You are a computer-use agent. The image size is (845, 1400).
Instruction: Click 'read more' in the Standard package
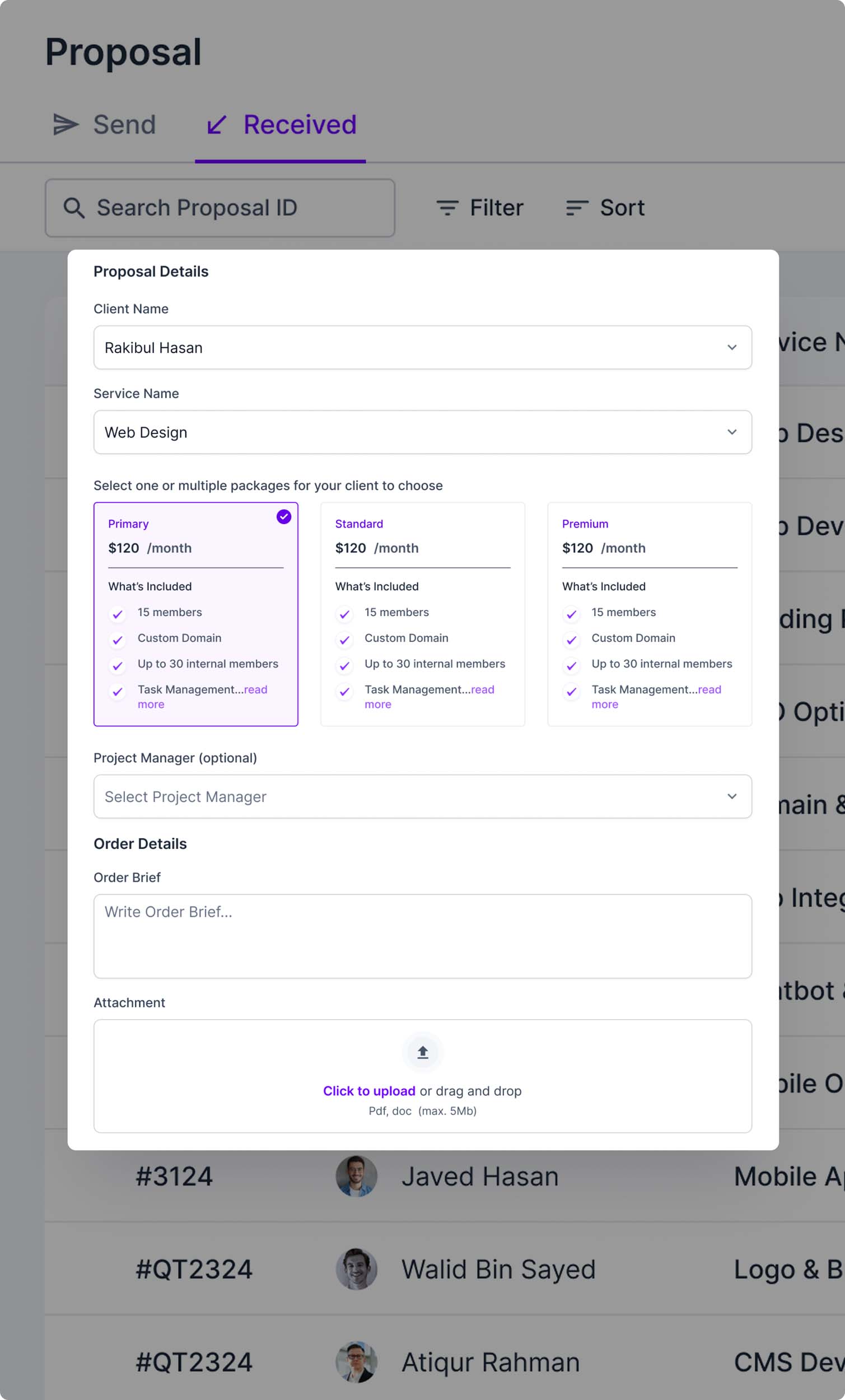(482, 689)
